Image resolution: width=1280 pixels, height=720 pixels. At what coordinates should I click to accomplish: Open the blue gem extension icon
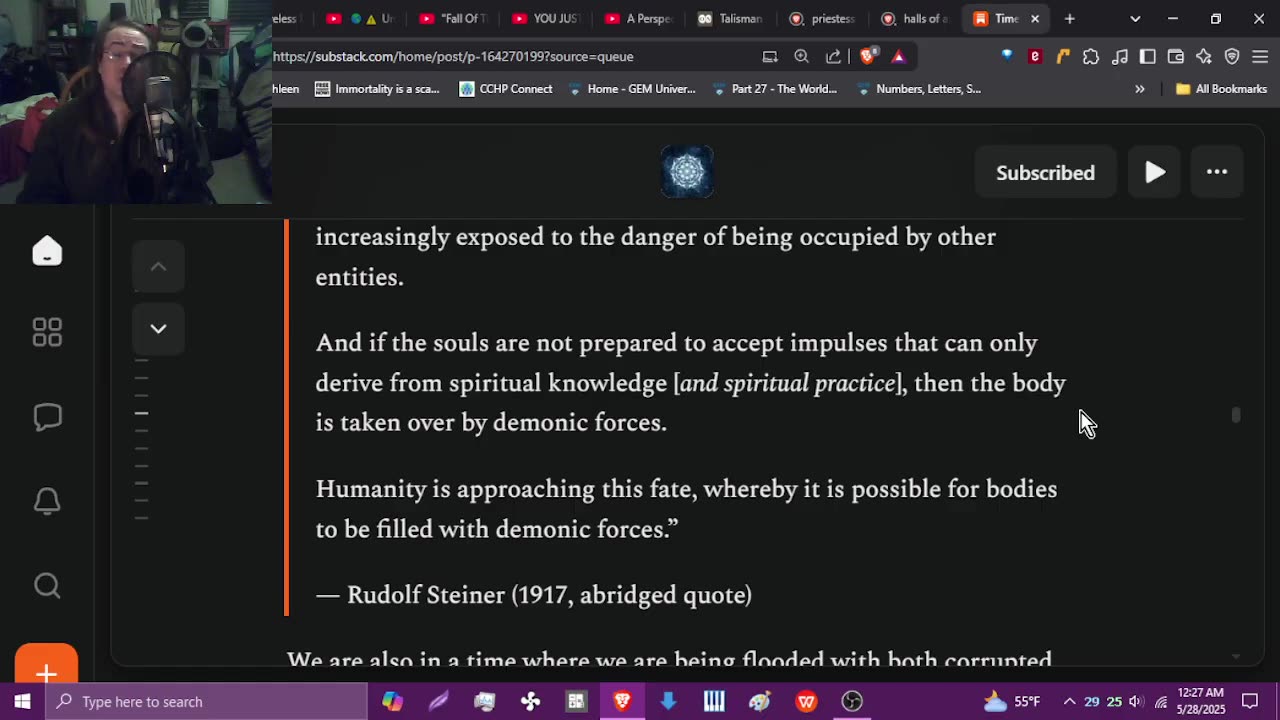pos(1007,56)
